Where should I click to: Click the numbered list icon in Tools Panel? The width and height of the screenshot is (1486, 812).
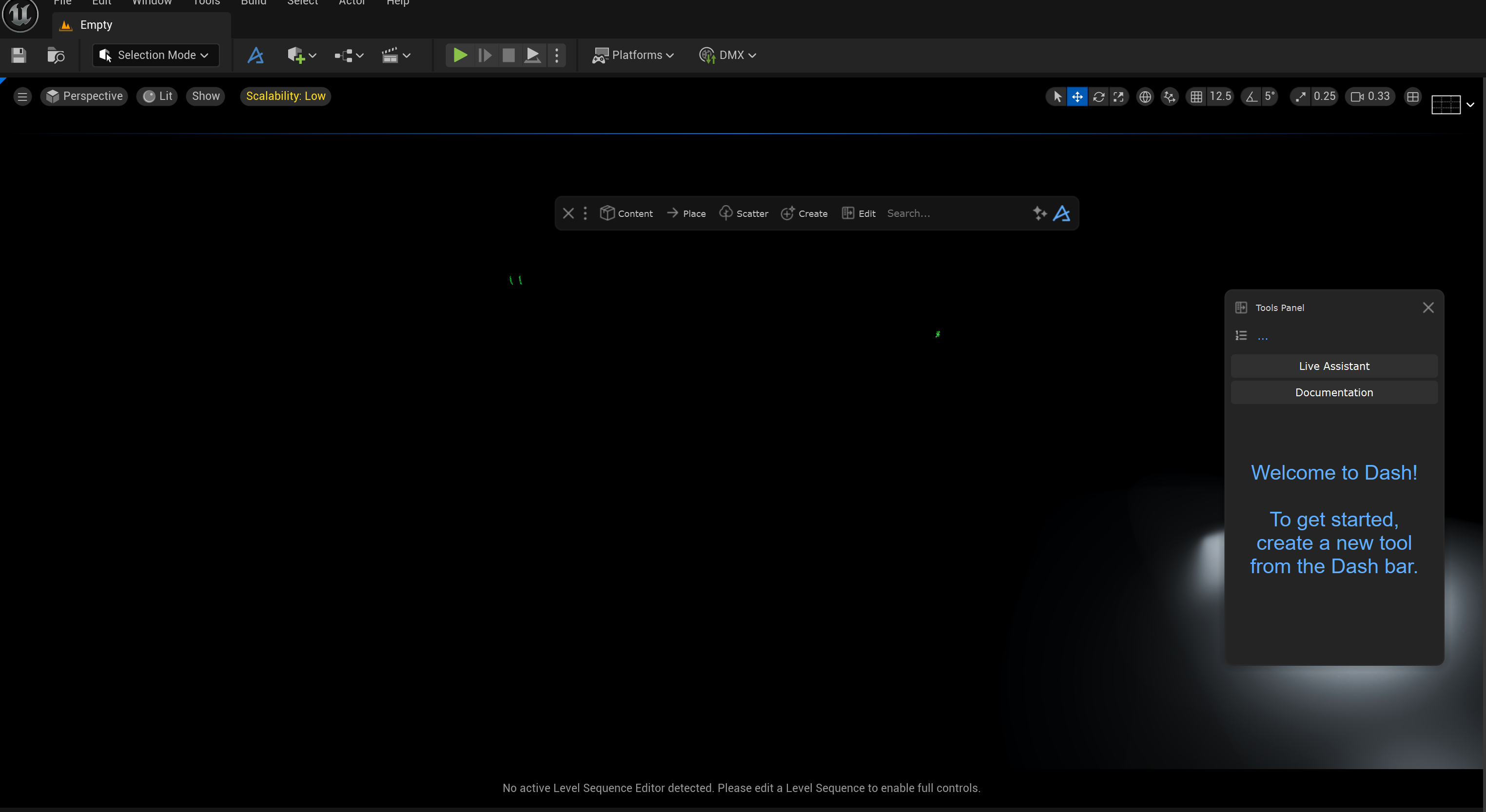pyautogui.click(x=1241, y=336)
